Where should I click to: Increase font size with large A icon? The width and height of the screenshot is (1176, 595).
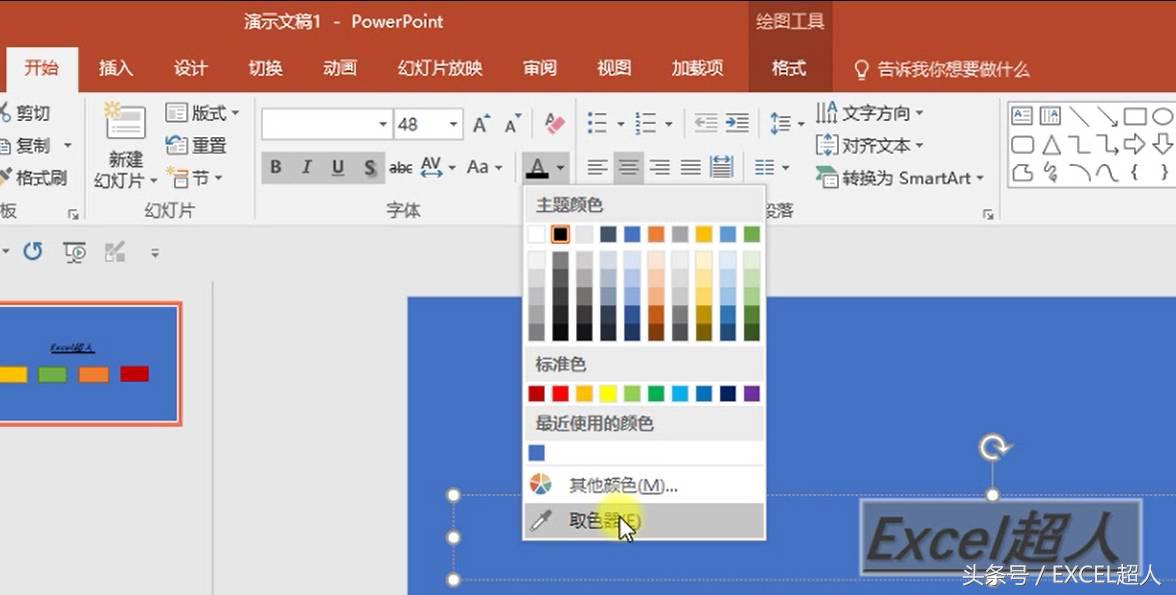point(481,124)
